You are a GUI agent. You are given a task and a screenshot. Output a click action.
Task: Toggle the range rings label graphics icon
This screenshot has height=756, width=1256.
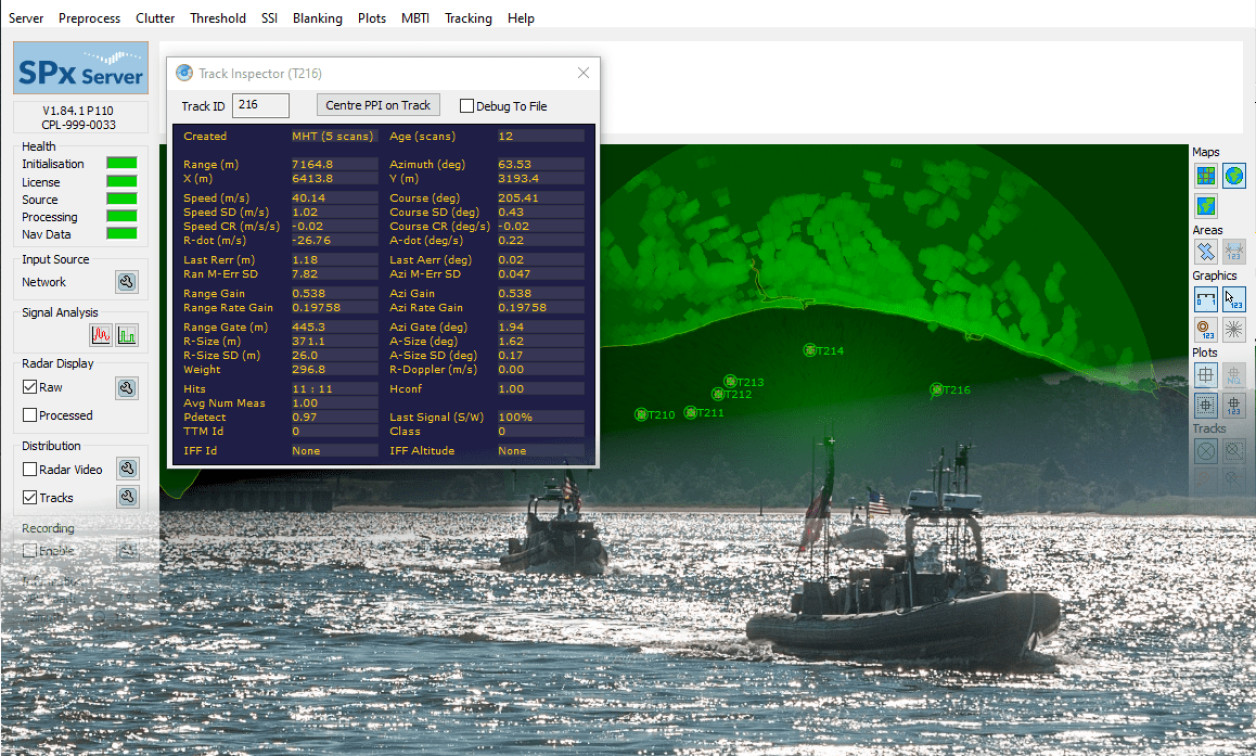click(1206, 329)
